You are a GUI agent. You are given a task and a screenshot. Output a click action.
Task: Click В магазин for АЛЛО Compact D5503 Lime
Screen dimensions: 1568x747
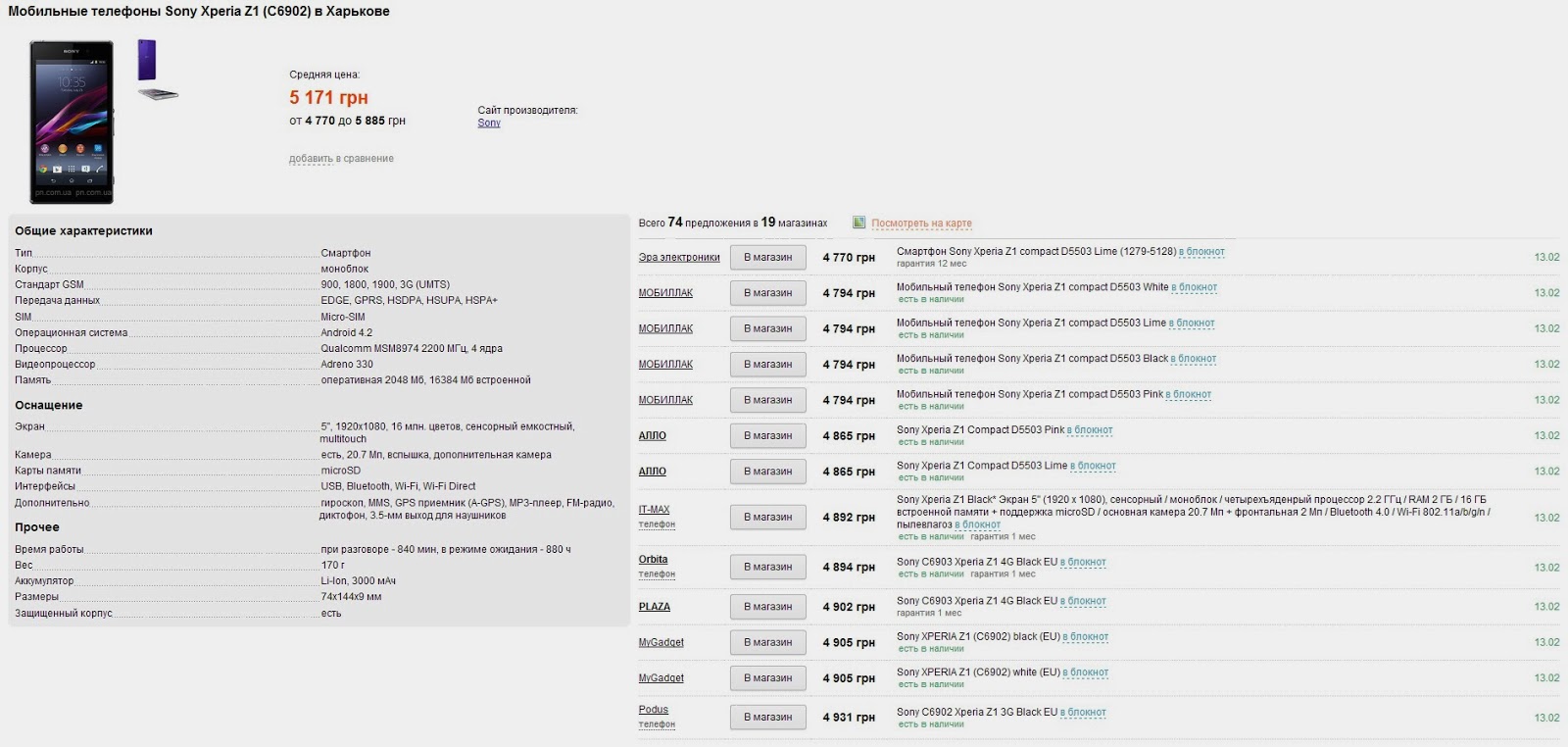point(768,472)
